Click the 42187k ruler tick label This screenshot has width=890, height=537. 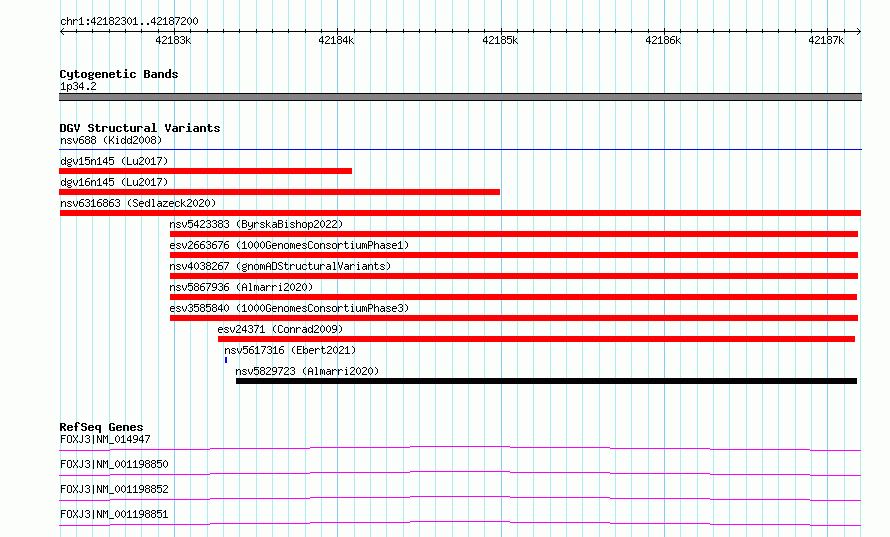point(826,40)
